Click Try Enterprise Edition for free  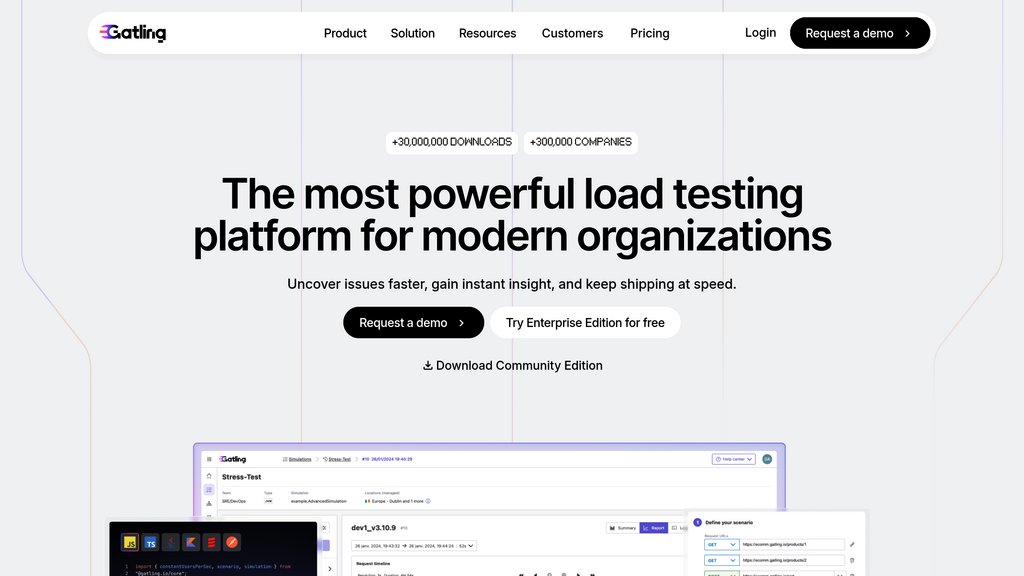[x=585, y=323]
